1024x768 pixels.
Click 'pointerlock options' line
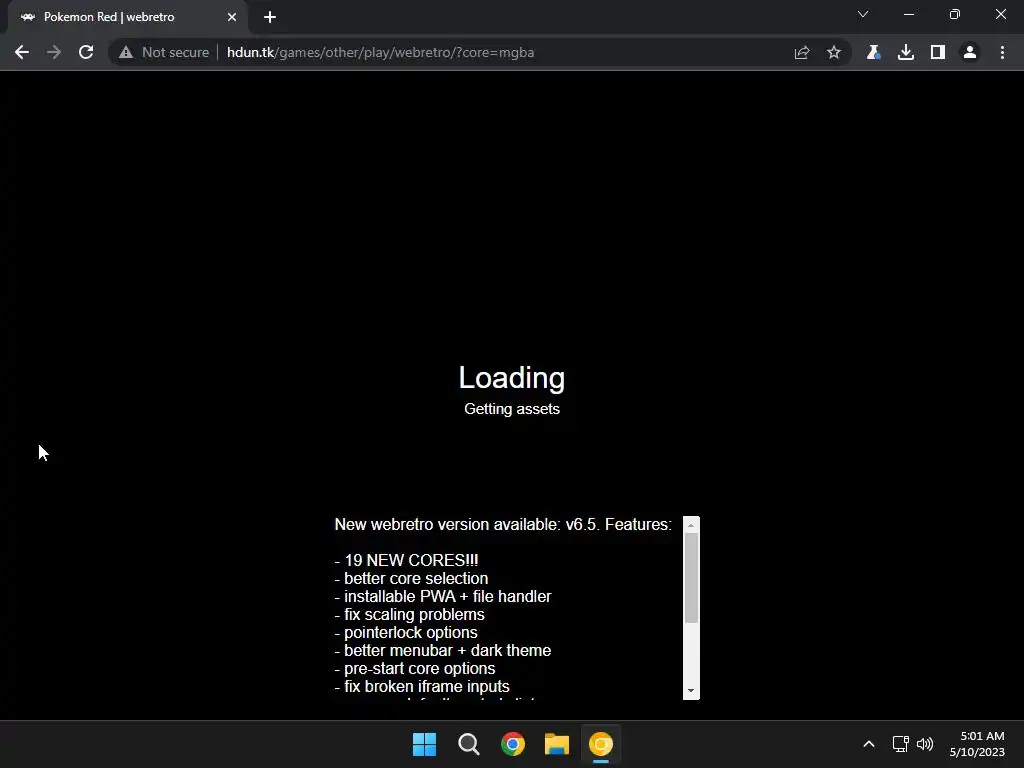pyautogui.click(x=406, y=632)
